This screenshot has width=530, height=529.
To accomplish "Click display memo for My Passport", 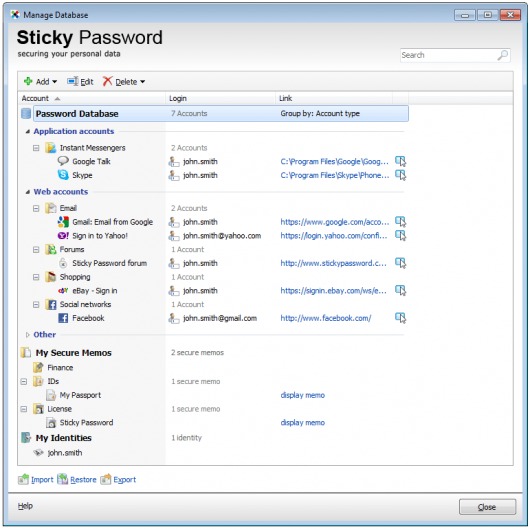I will click(x=303, y=395).
